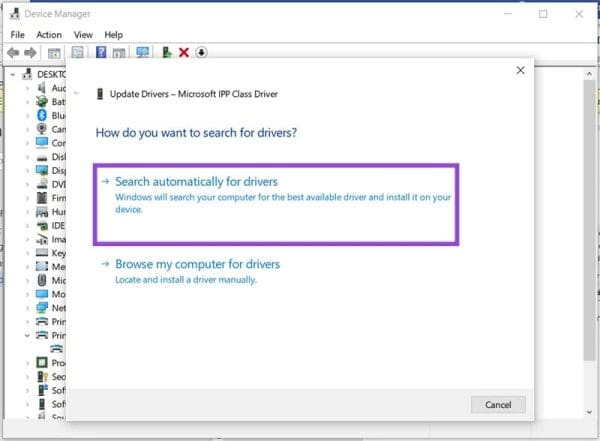Click the Scan for hardware changes monitor icon

pos(142,52)
